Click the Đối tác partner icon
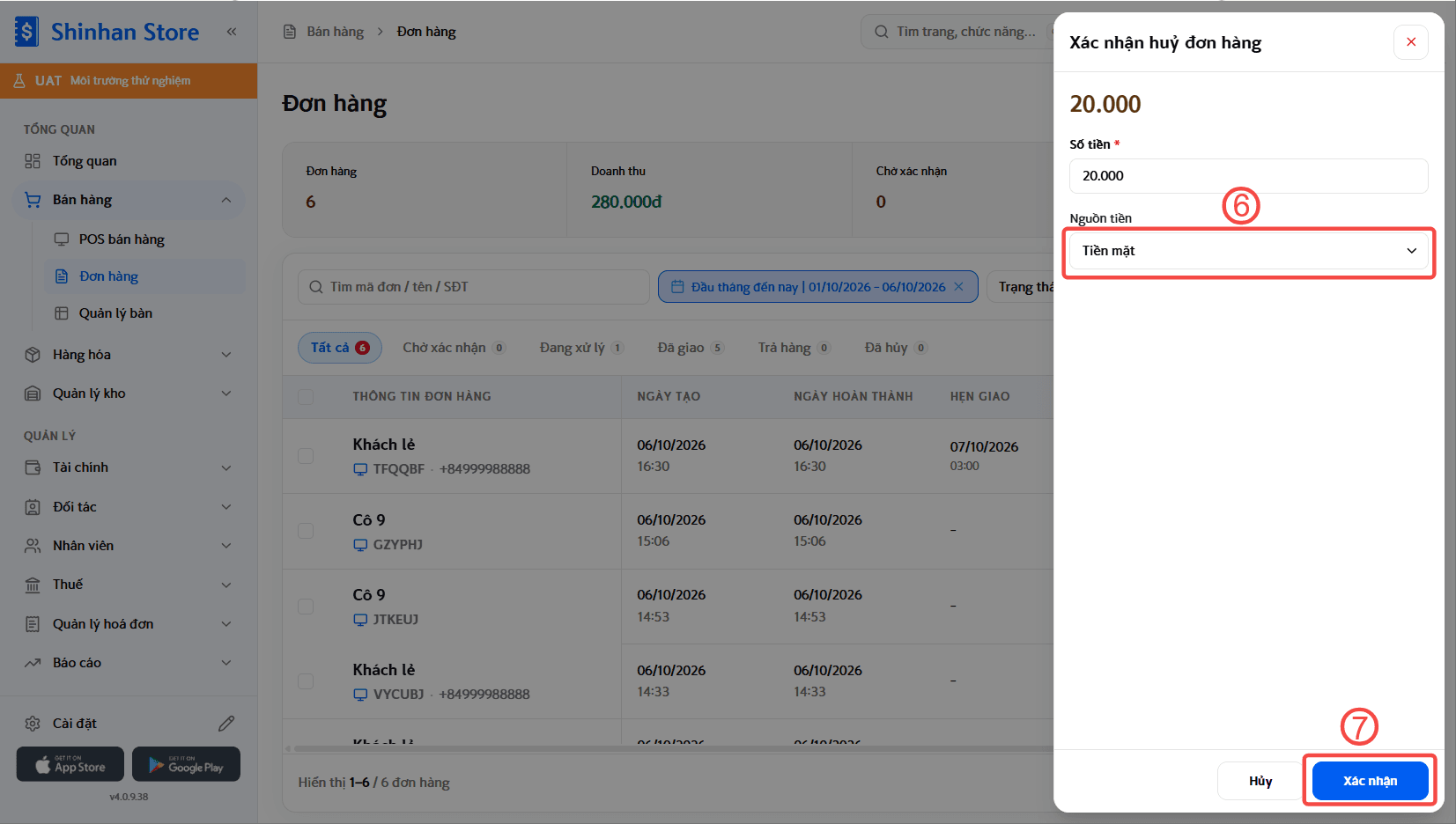This screenshot has width=1456, height=824. click(33, 507)
